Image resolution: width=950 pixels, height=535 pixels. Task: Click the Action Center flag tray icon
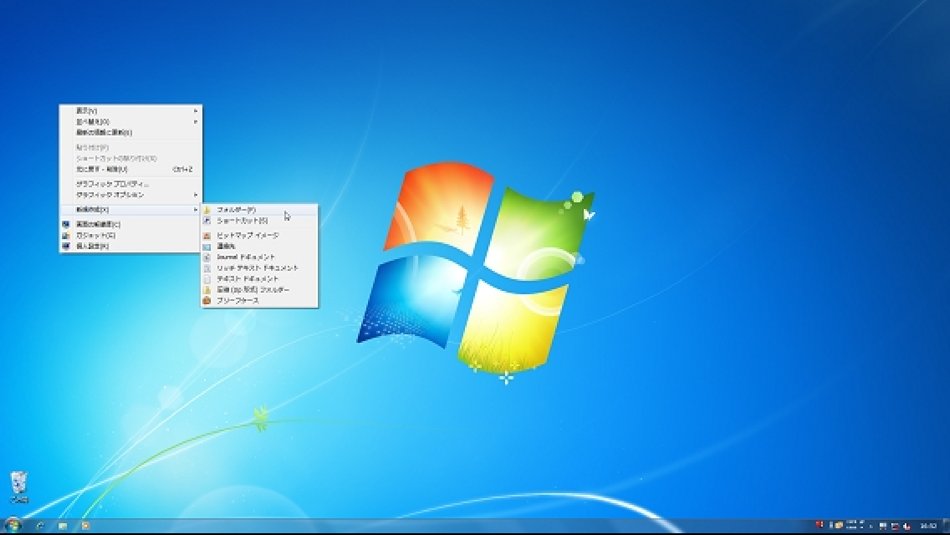pos(883,526)
